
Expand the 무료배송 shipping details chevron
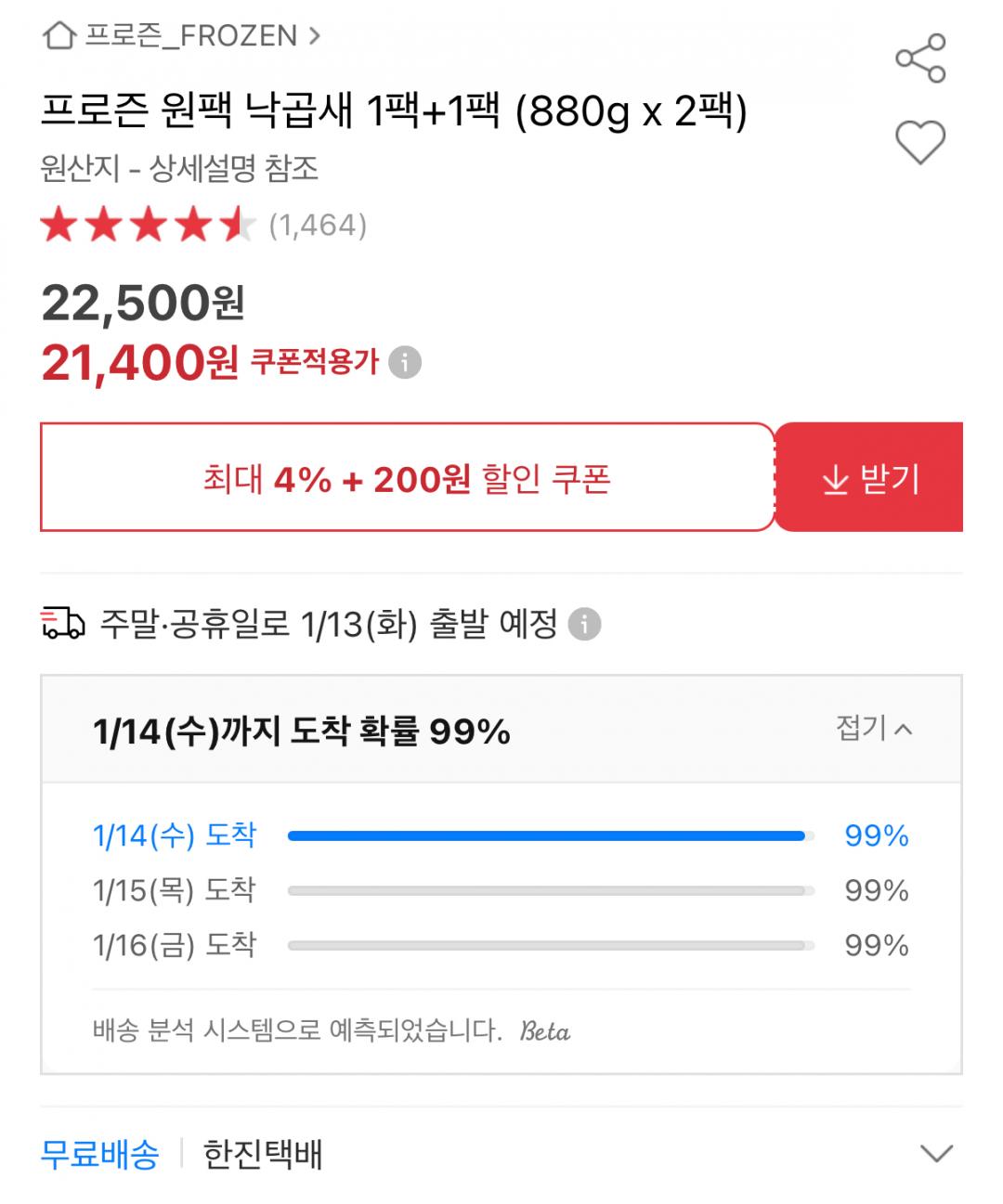click(935, 1154)
